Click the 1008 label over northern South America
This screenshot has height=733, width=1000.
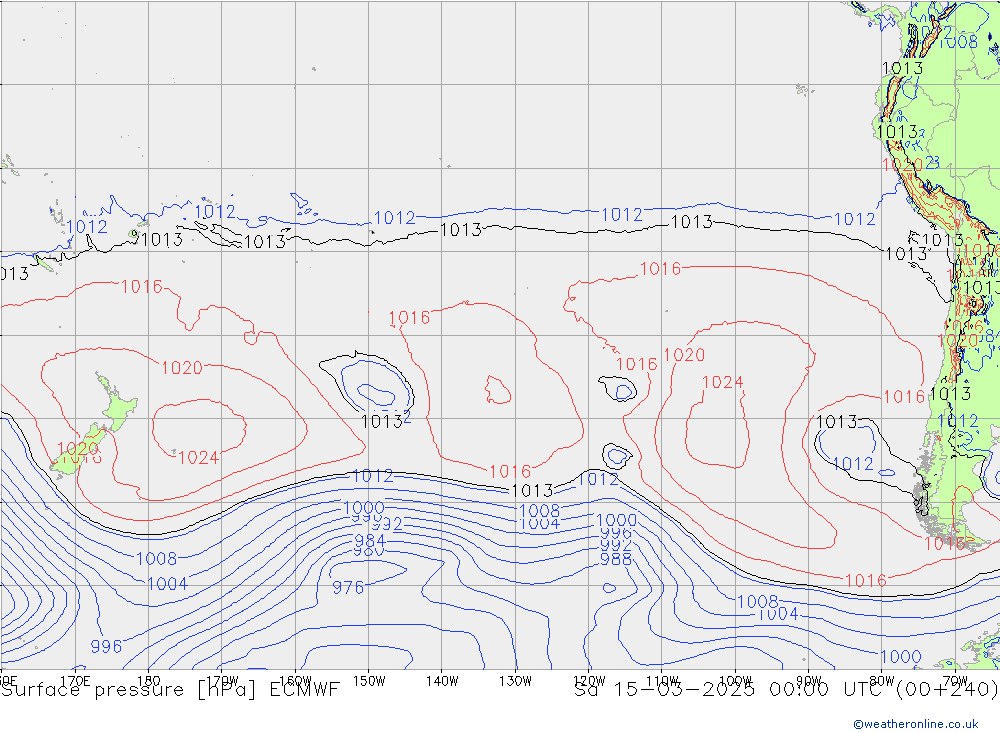tap(957, 42)
